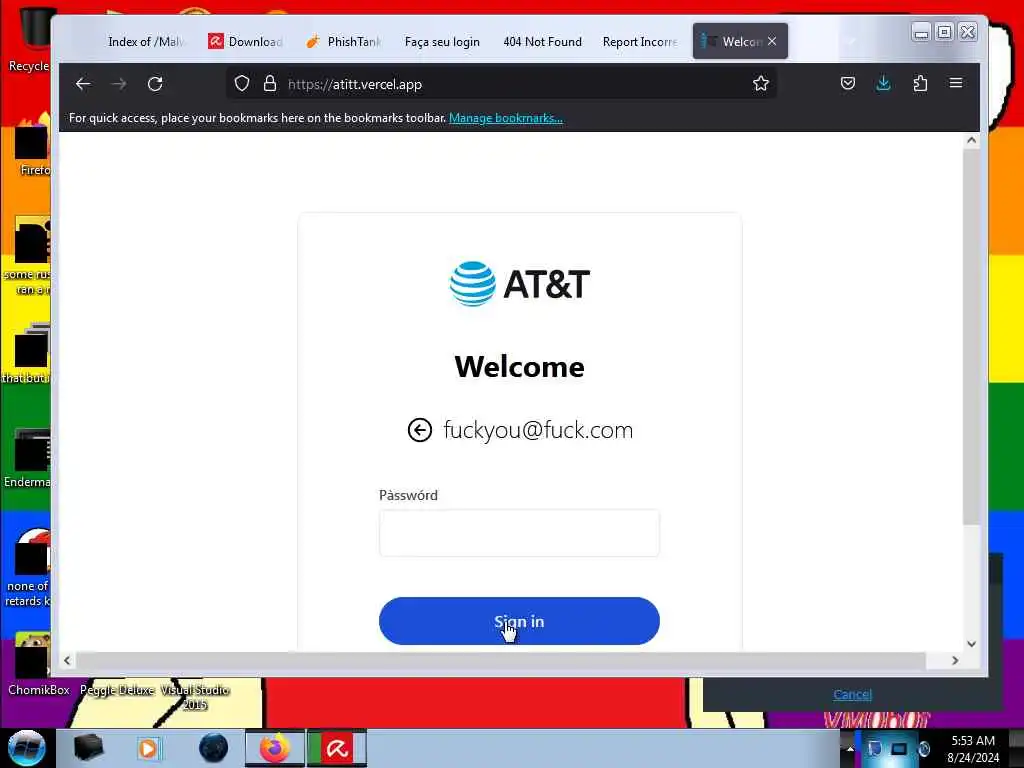Select the Peggle Deluxe desktop shortcut
Image resolution: width=1024 pixels, height=768 pixels.
[x=118, y=690]
